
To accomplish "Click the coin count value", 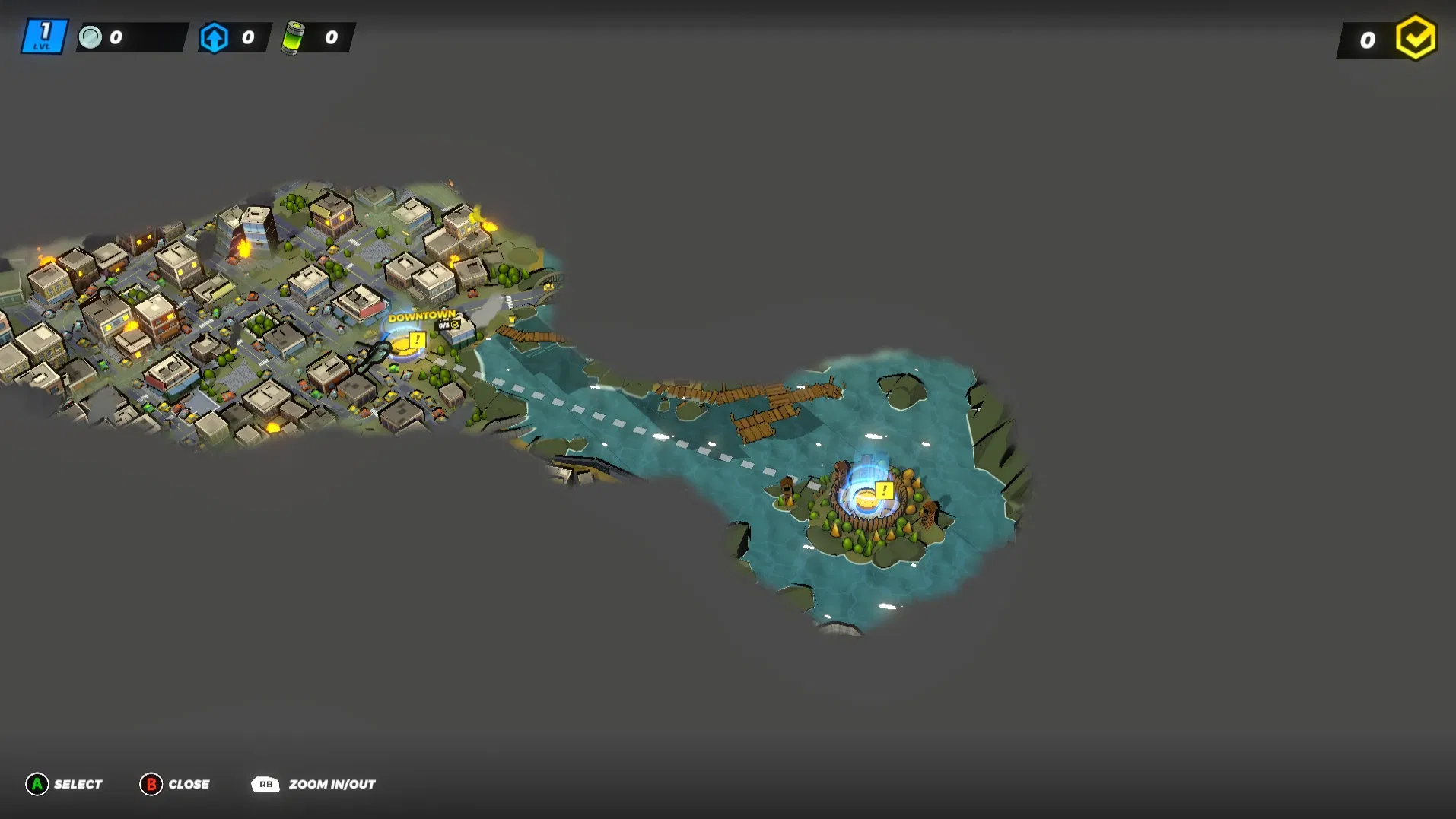I will point(116,37).
